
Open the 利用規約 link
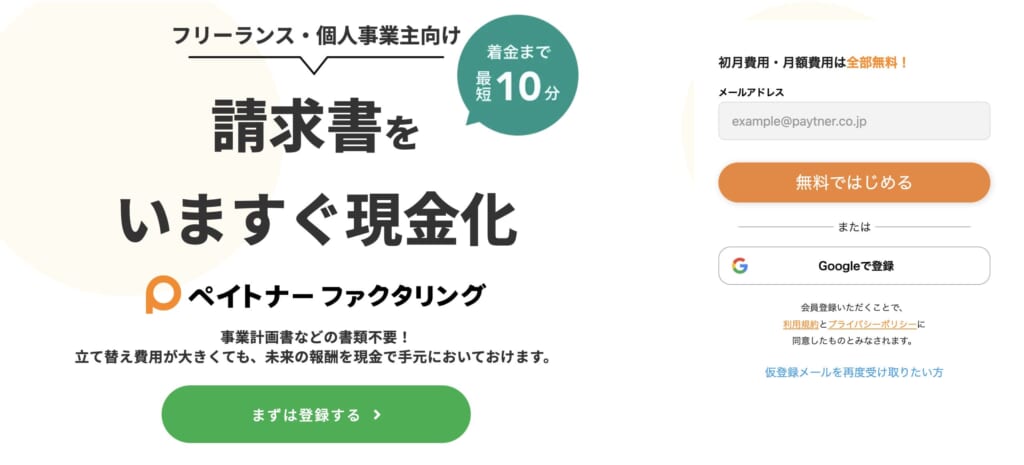(801, 324)
